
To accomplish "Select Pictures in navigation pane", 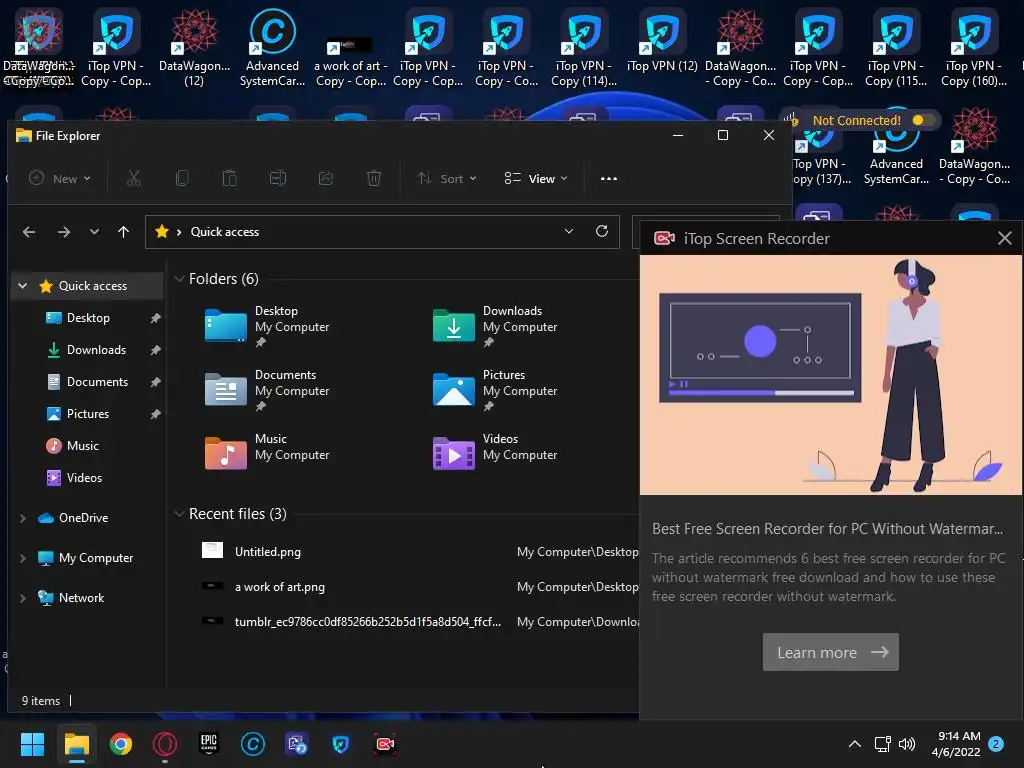I will [88, 413].
